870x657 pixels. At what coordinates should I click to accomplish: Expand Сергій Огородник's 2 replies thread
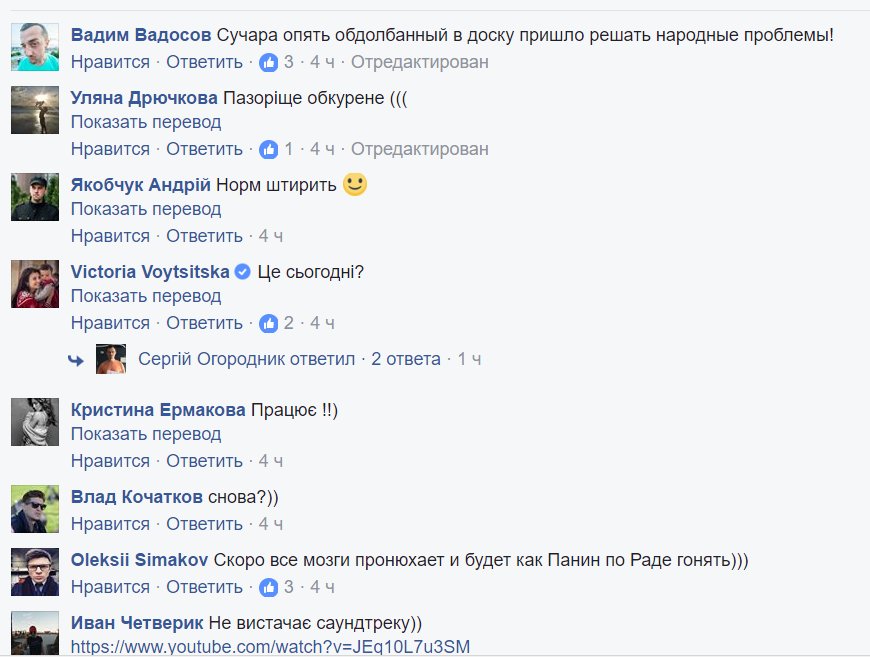[406, 359]
